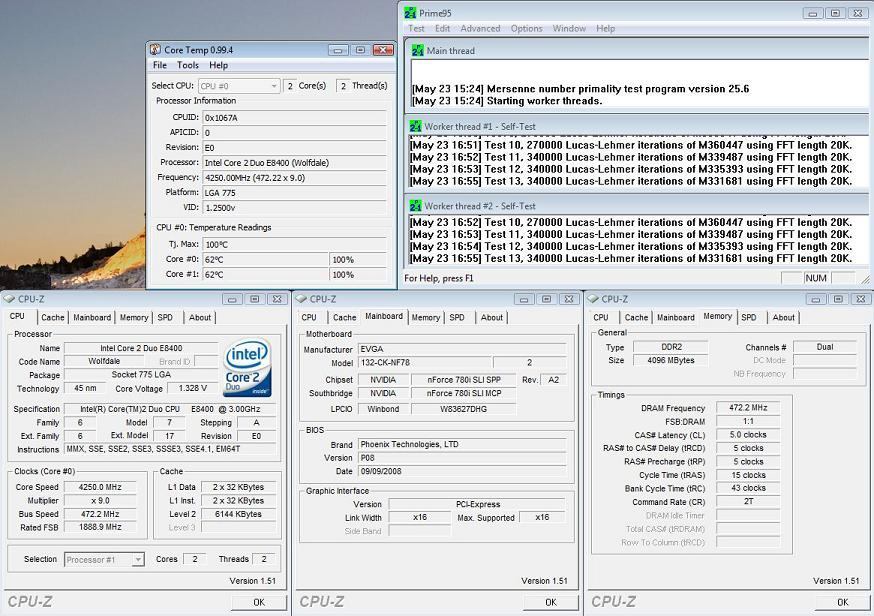The image size is (874, 616).
Task: Click the DRAM Frequency 472.2 MHz value
Action: pyautogui.click(x=748, y=408)
